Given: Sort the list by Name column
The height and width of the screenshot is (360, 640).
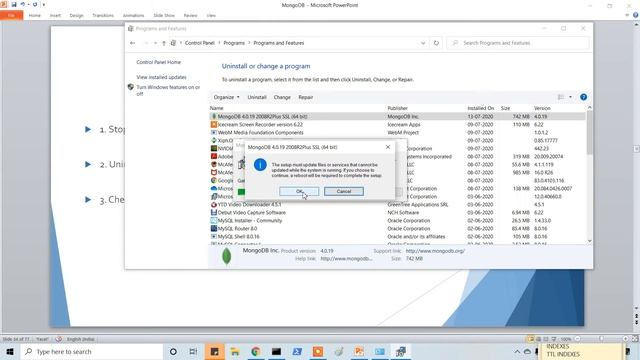Looking at the screenshot, I should 216,108.
